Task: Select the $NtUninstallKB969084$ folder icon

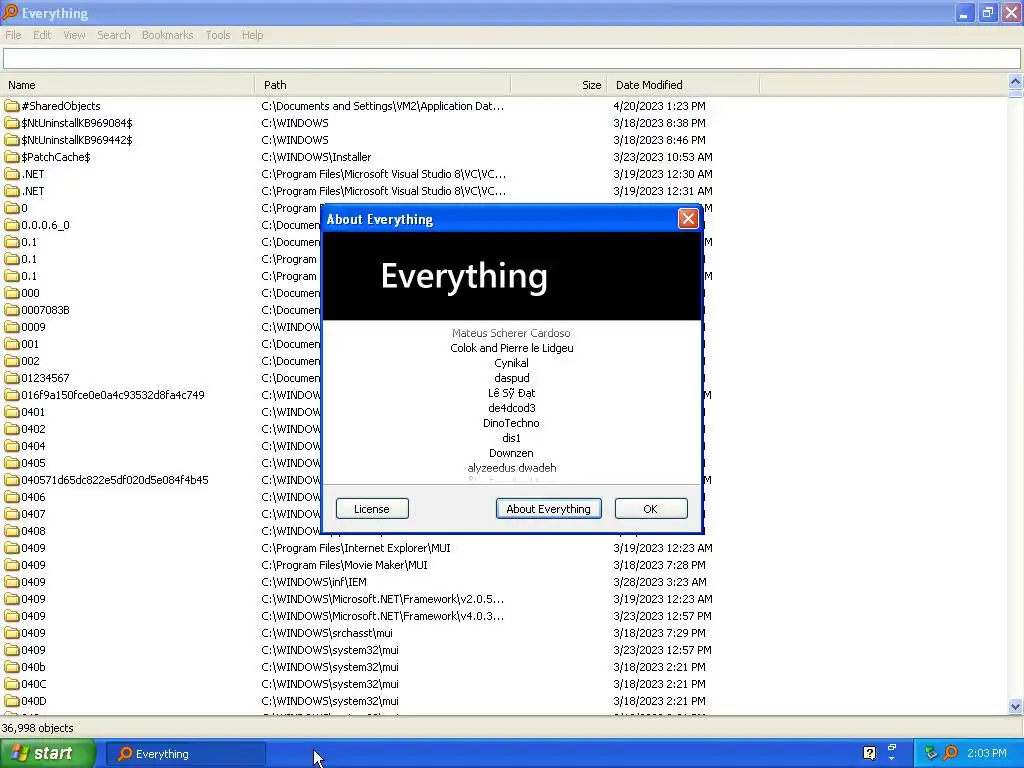Action: (12, 123)
